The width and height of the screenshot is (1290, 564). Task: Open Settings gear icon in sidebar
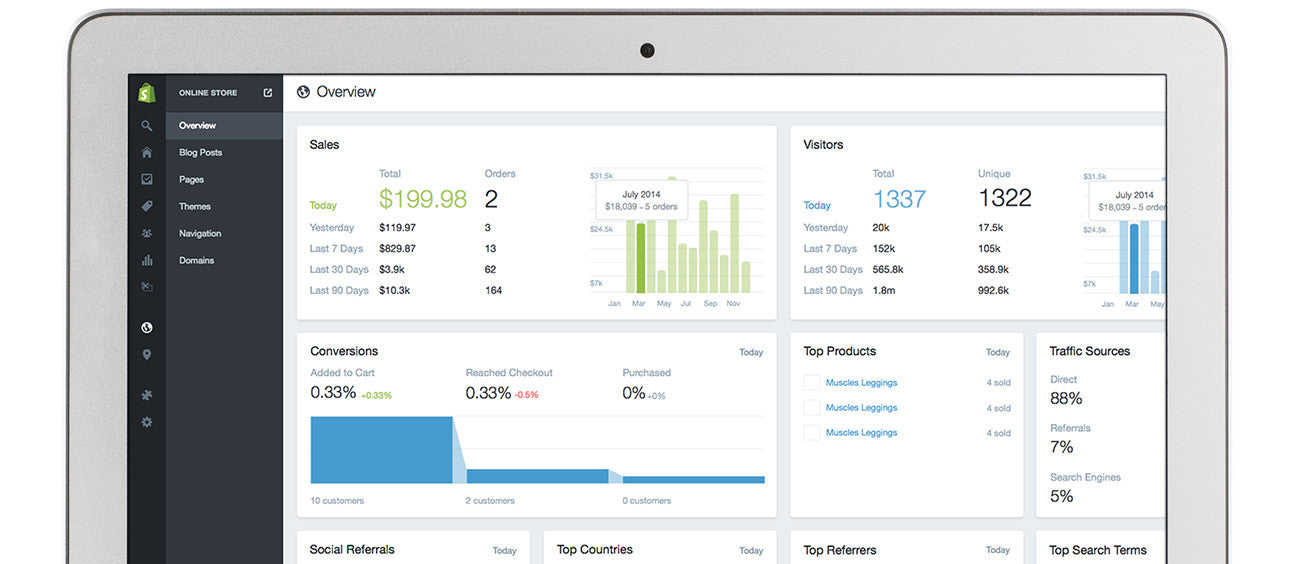coord(147,422)
